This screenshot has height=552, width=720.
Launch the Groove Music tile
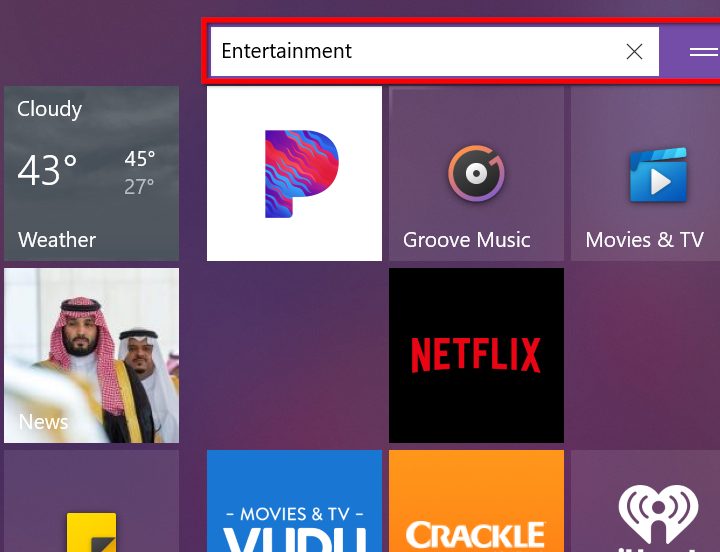pyautogui.click(x=476, y=174)
